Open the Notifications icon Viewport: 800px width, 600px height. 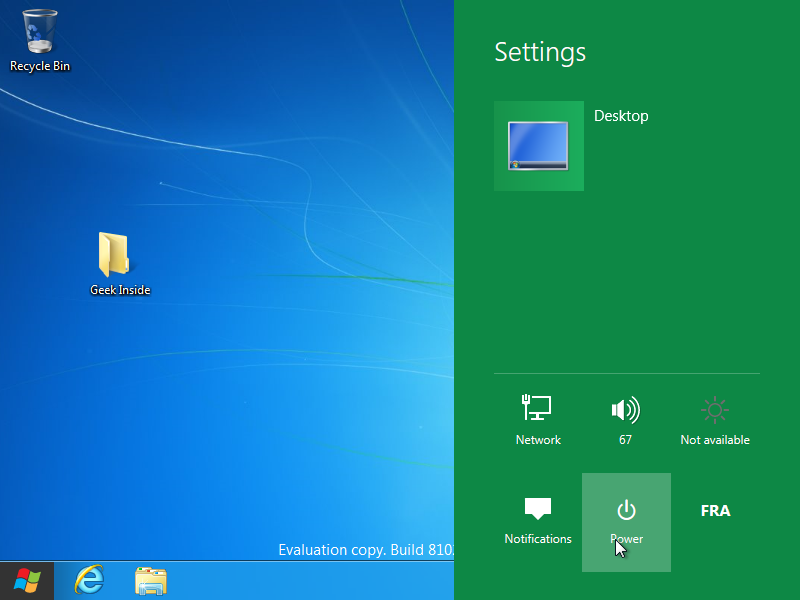click(538, 521)
